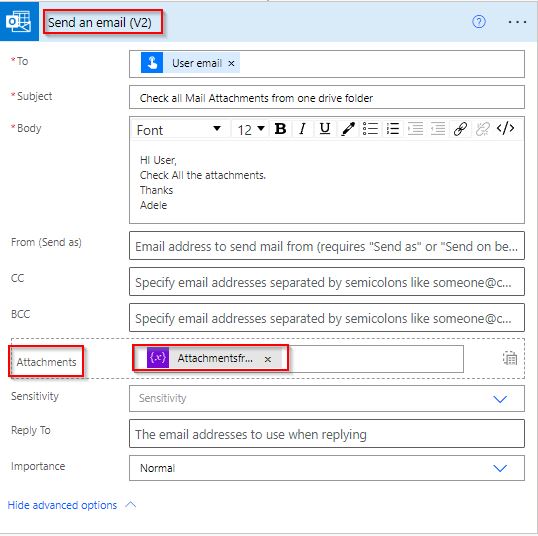Click the BCC address field

click(x=327, y=318)
